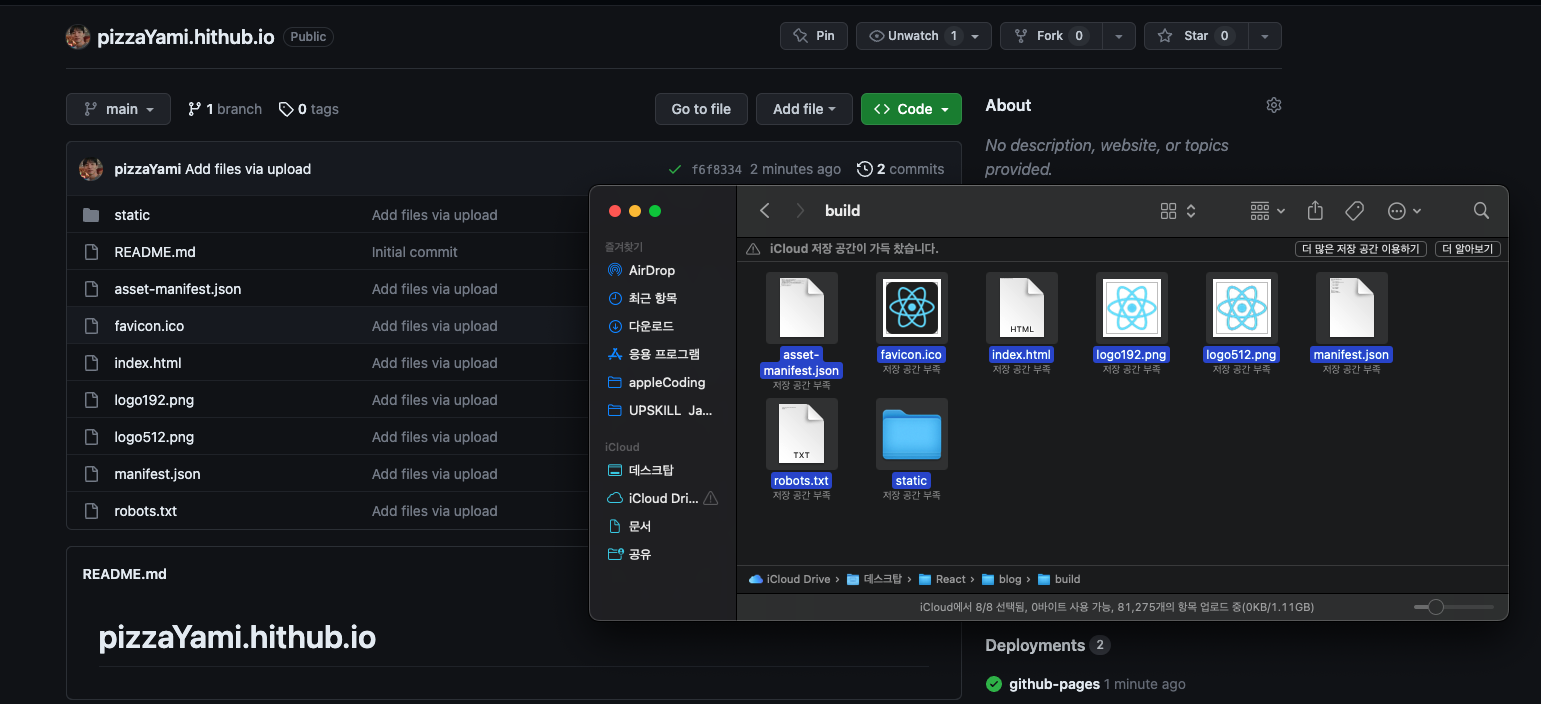Open the github-pages deployment link

[1054, 684]
